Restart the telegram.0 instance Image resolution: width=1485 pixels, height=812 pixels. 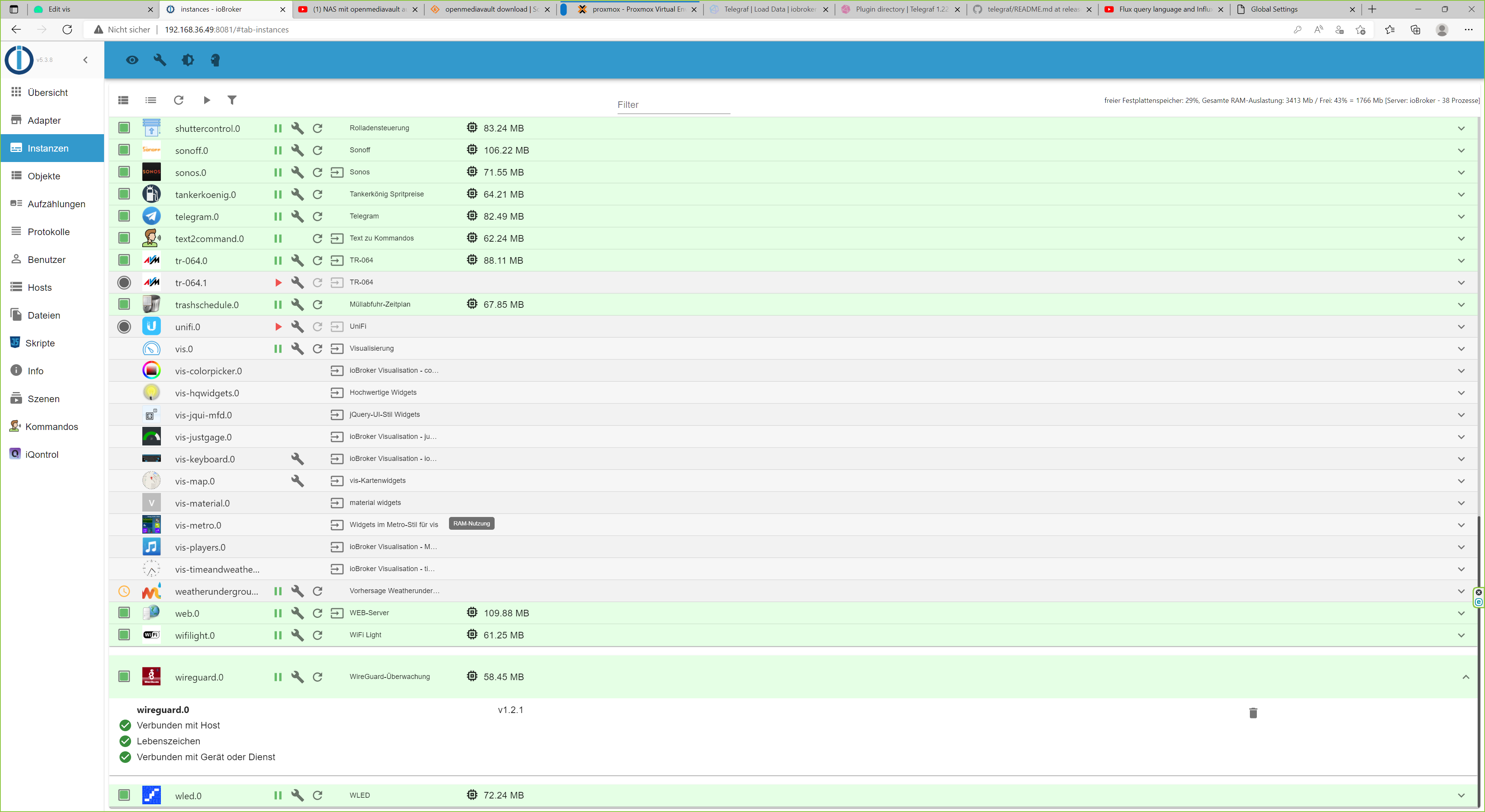tap(317, 217)
